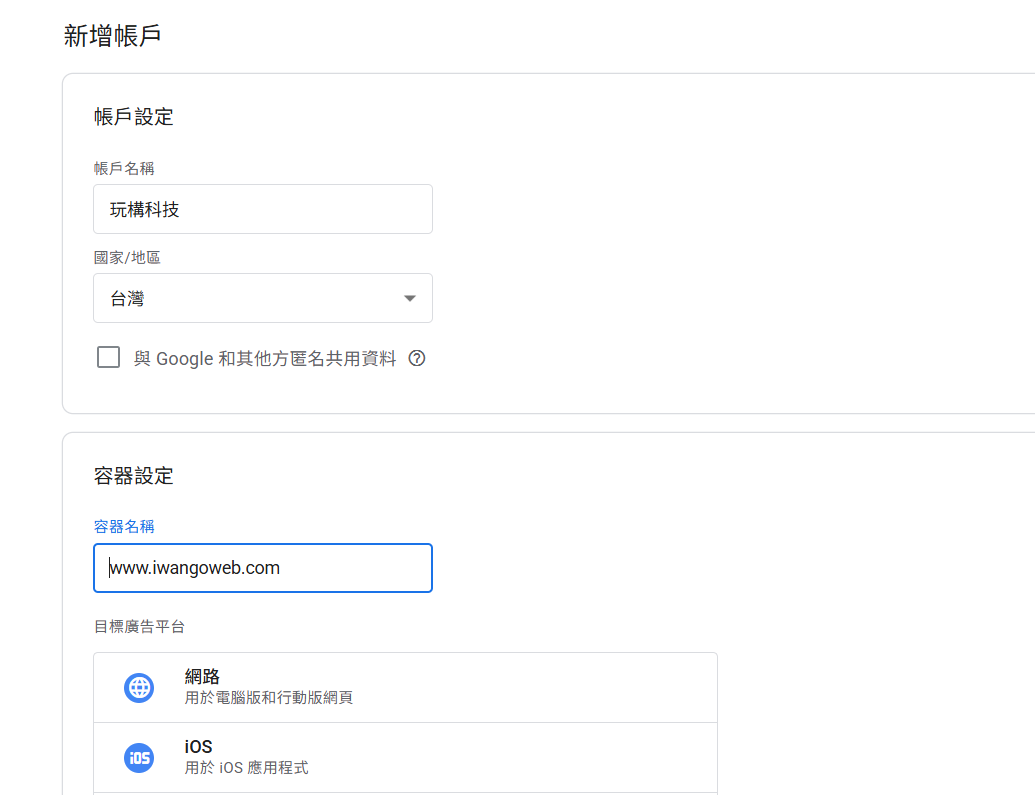
Task: Click the account name field containing 玩構科技
Action: pos(262,209)
